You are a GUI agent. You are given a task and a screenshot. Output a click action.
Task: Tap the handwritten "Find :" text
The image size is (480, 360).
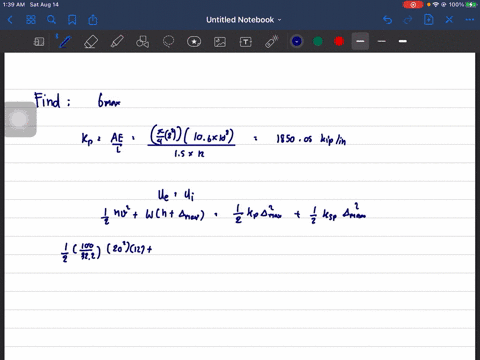click(53, 100)
